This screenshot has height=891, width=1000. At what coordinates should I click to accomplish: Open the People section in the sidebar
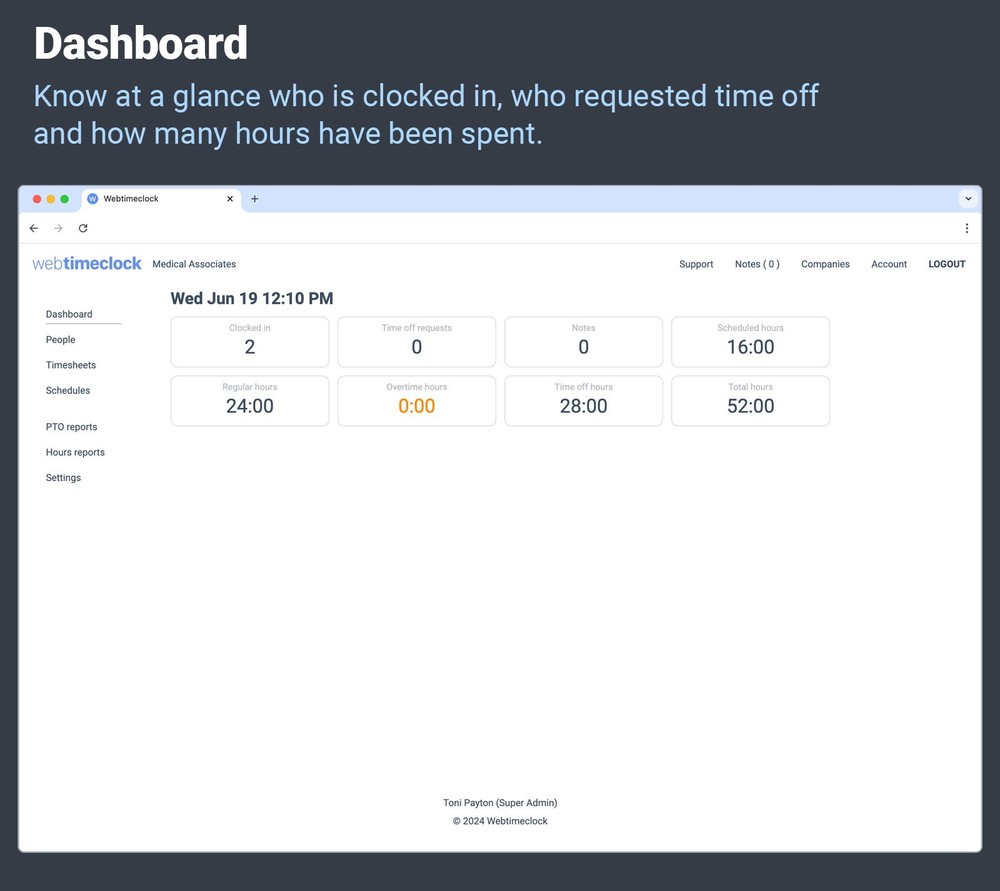(x=60, y=340)
